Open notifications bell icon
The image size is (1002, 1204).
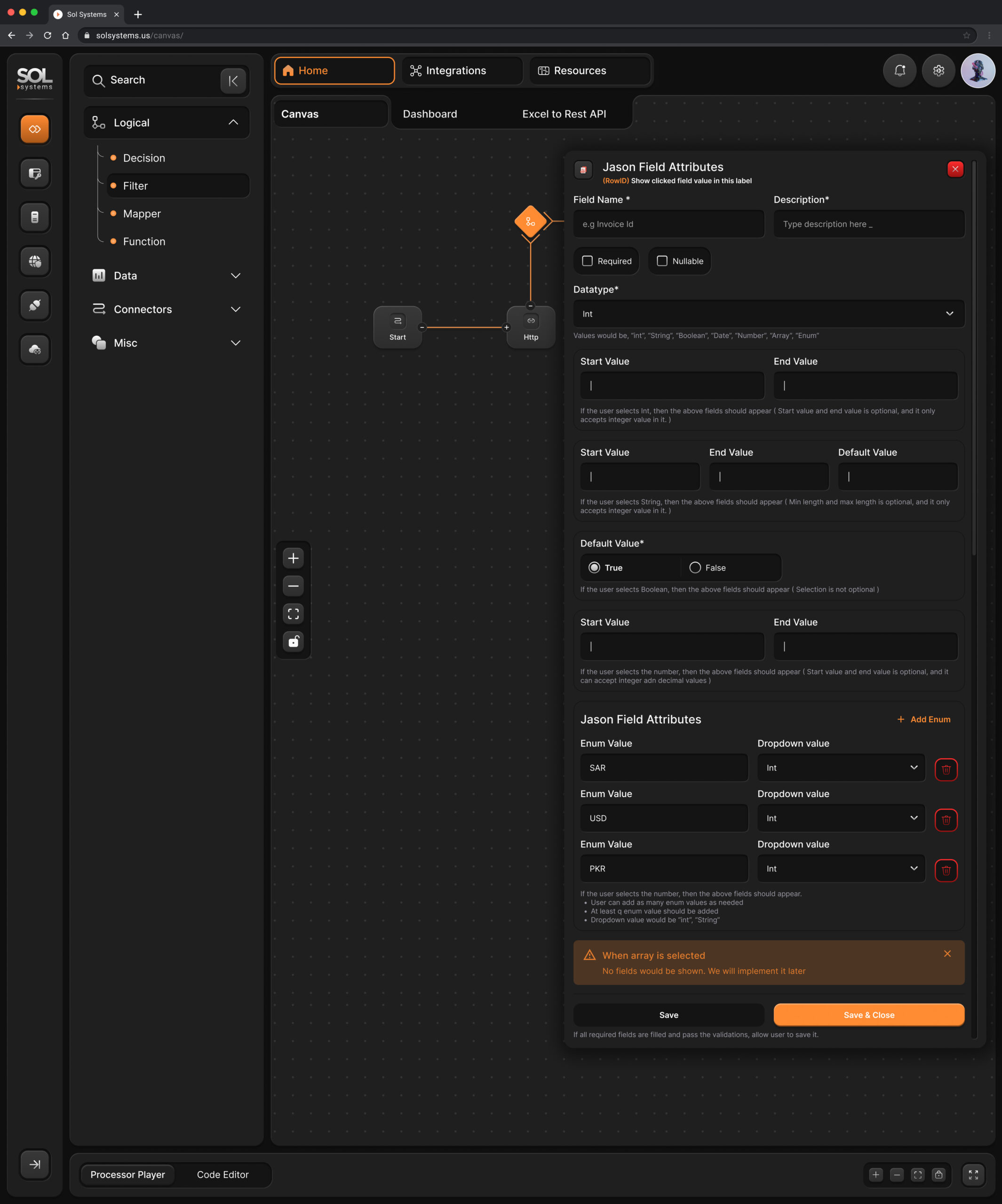point(899,71)
